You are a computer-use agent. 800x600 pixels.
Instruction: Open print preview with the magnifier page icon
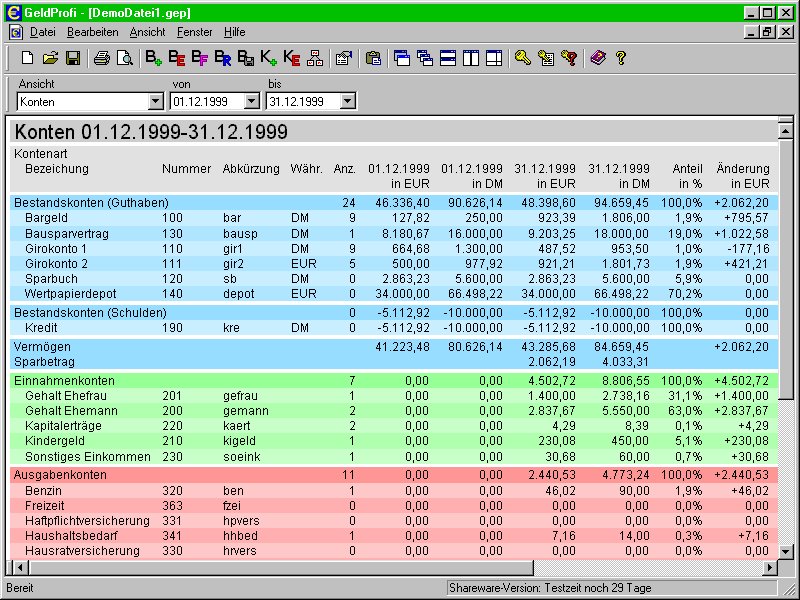coord(124,58)
